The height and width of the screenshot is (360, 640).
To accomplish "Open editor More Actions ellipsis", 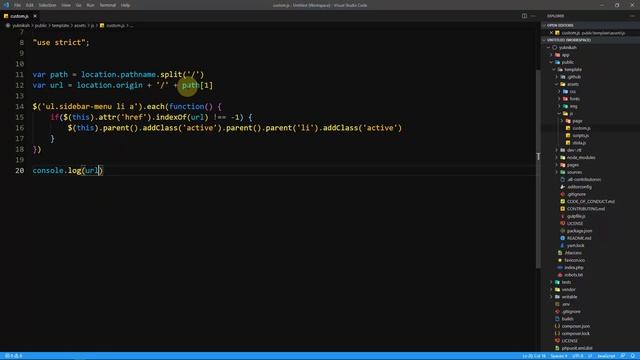I will pyautogui.click(x=533, y=16).
